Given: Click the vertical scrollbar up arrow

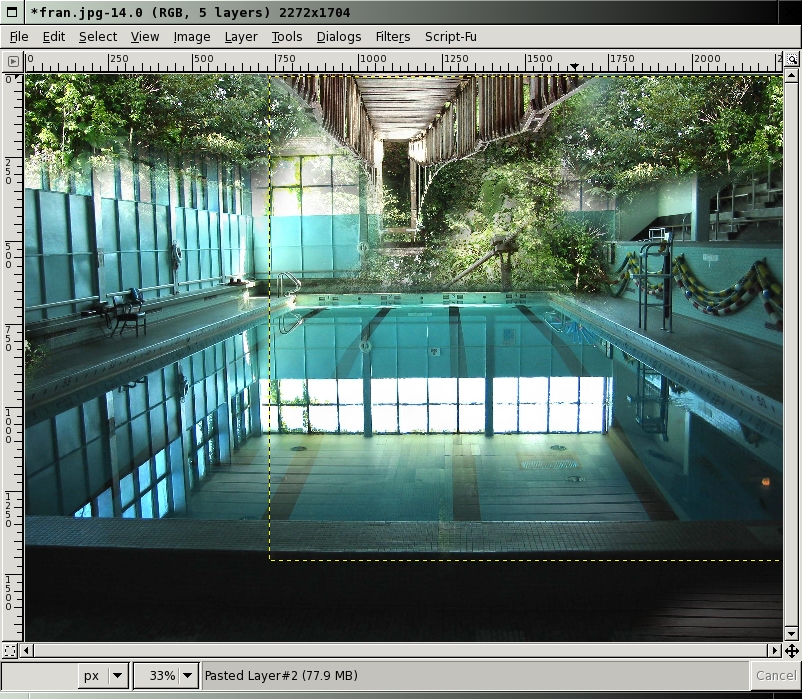Looking at the screenshot, I should point(791,76).
